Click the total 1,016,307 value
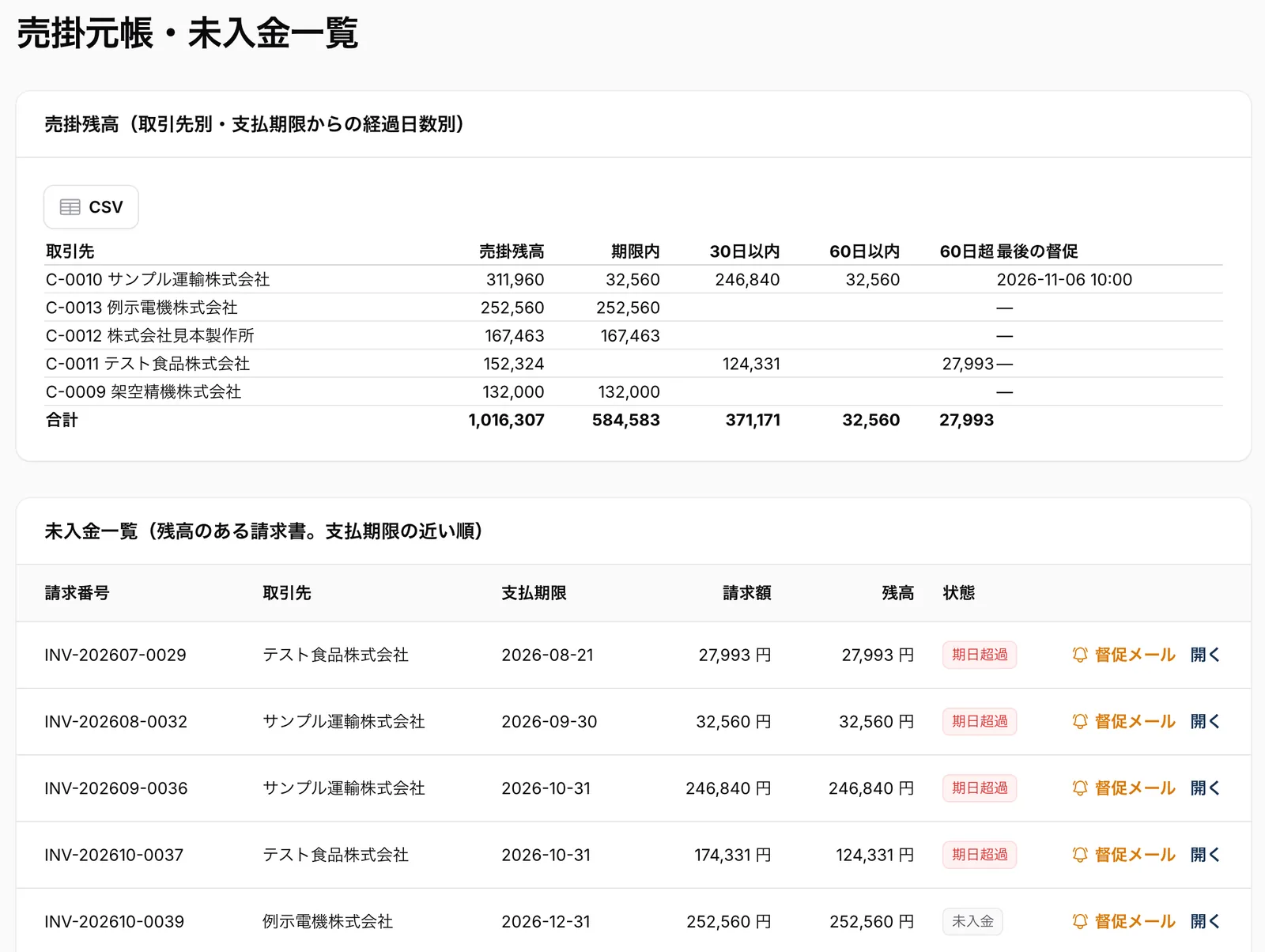 pyautogui.click(x=507, y=420)
